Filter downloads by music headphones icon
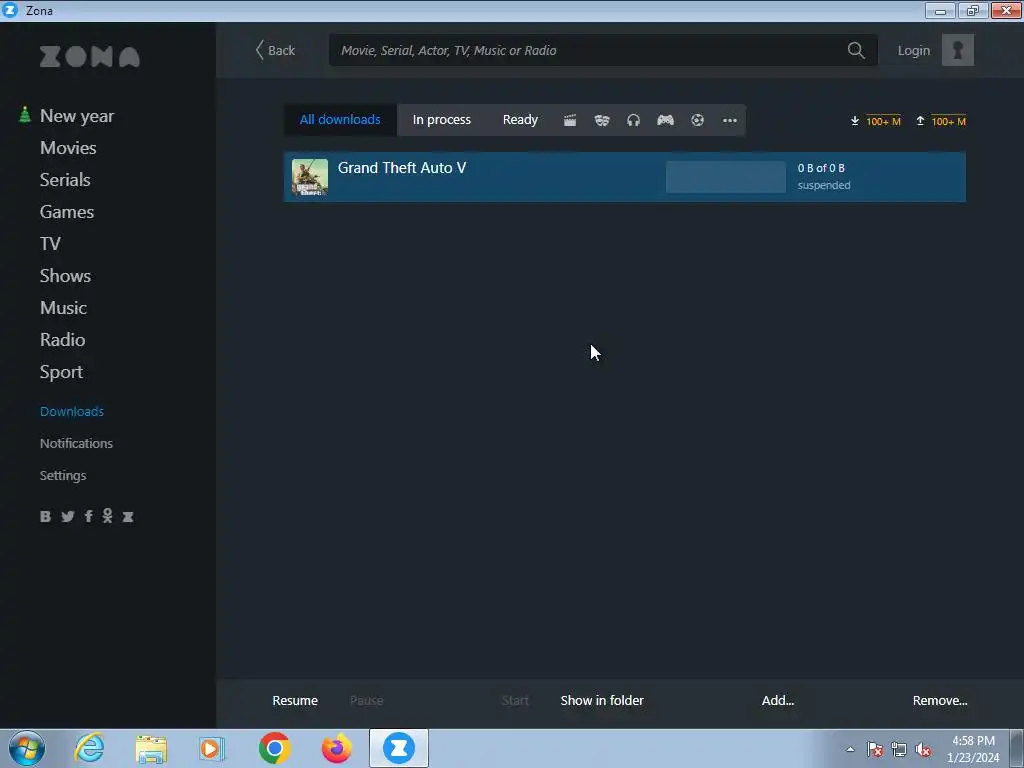Viewport: 1024px width, 768px height. (633, 120)
